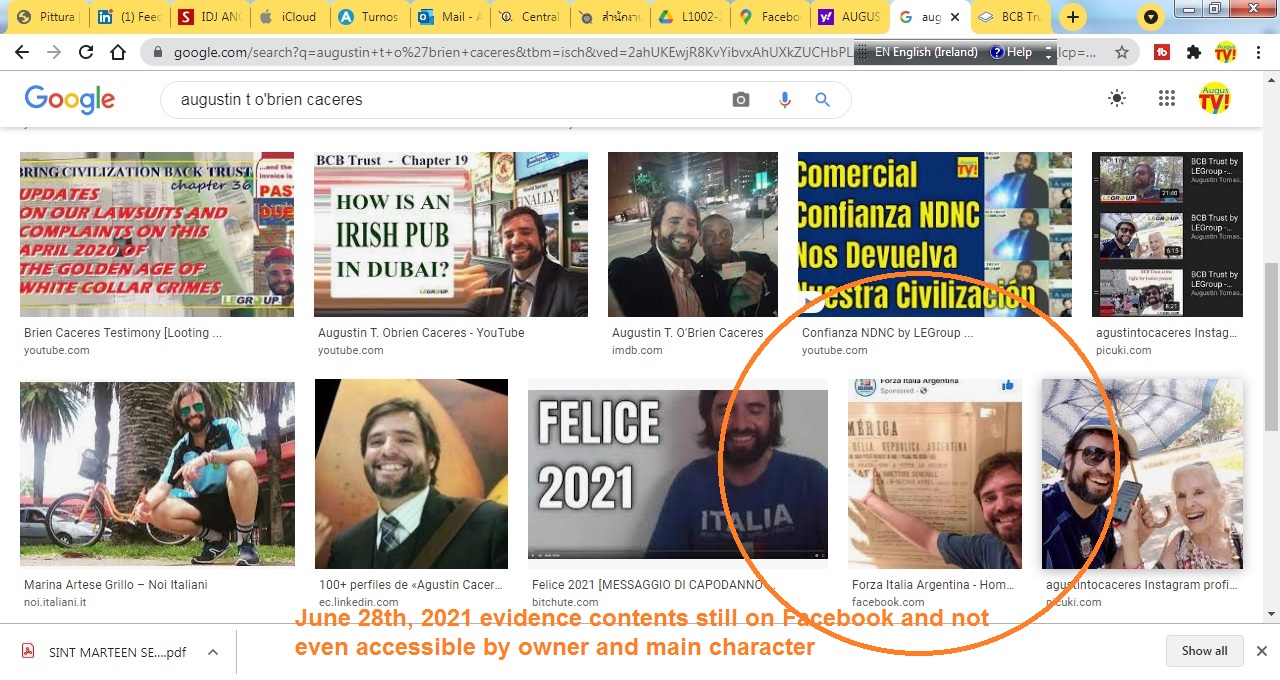Viewport: 1280px width, 680px height.
Task: Switch to the iCloud tab
Action: (288, 17)
